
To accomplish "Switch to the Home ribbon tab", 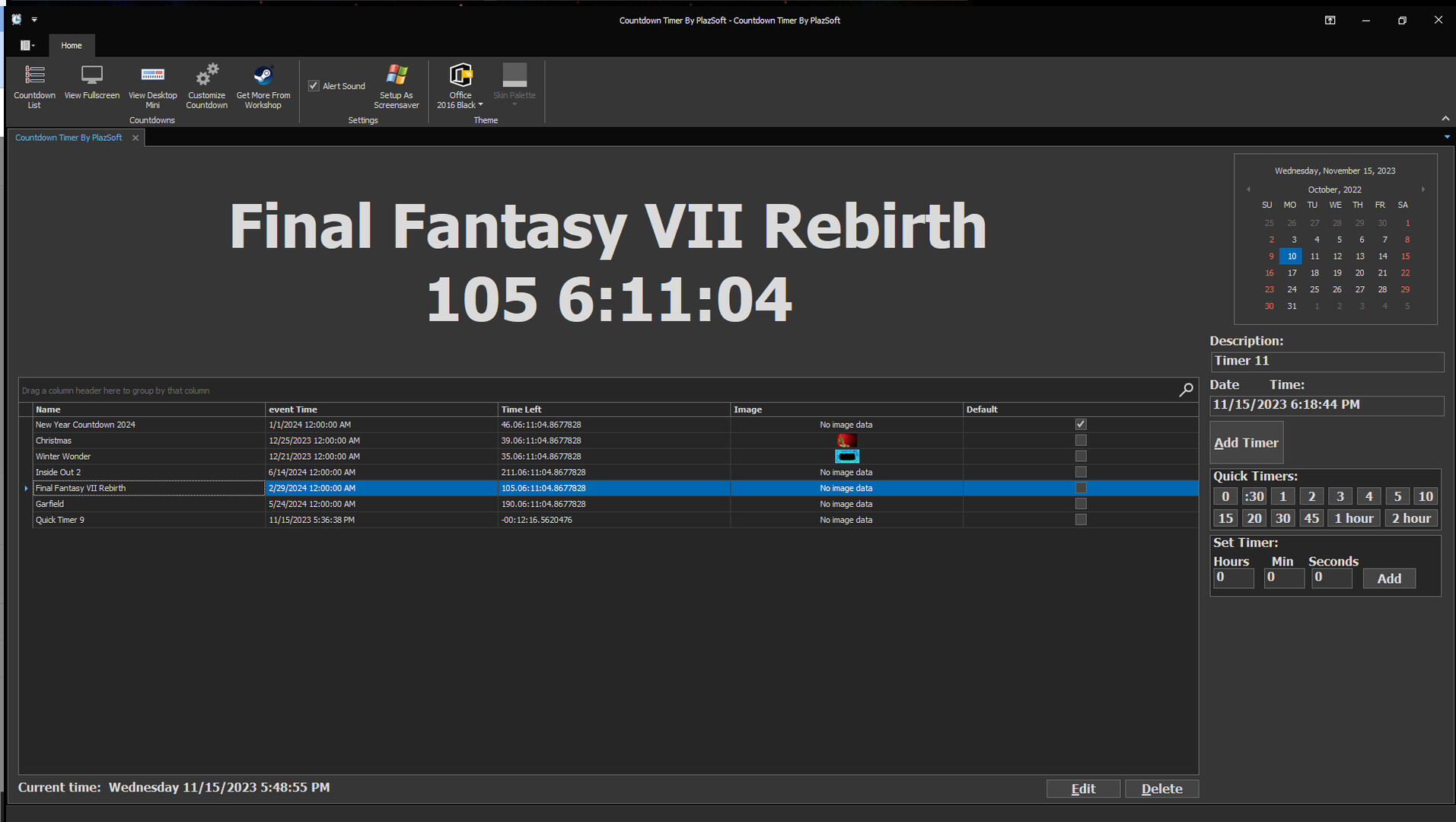I will (72, 45).
